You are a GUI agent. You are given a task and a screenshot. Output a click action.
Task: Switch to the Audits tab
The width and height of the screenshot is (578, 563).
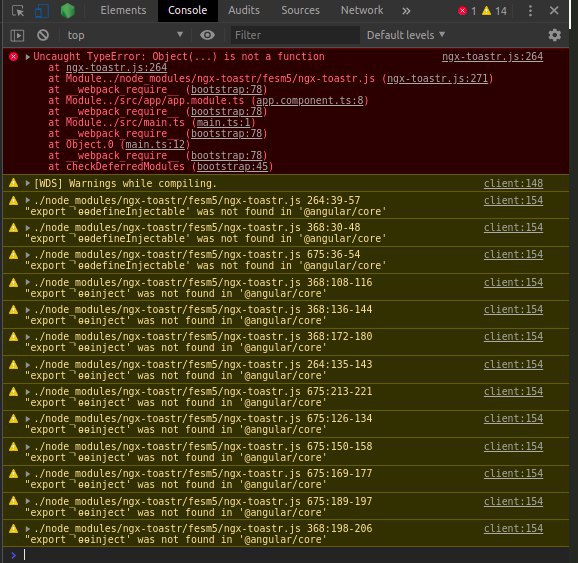pos(244,10)
